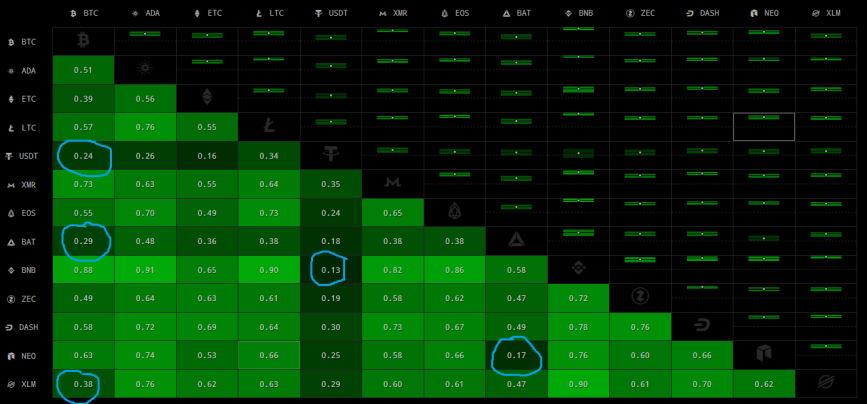The width and height of the screenshot is (867, 404).
Task: Click the 0.90 XLM–BNB correlation cell
Action: pos(578,384)
